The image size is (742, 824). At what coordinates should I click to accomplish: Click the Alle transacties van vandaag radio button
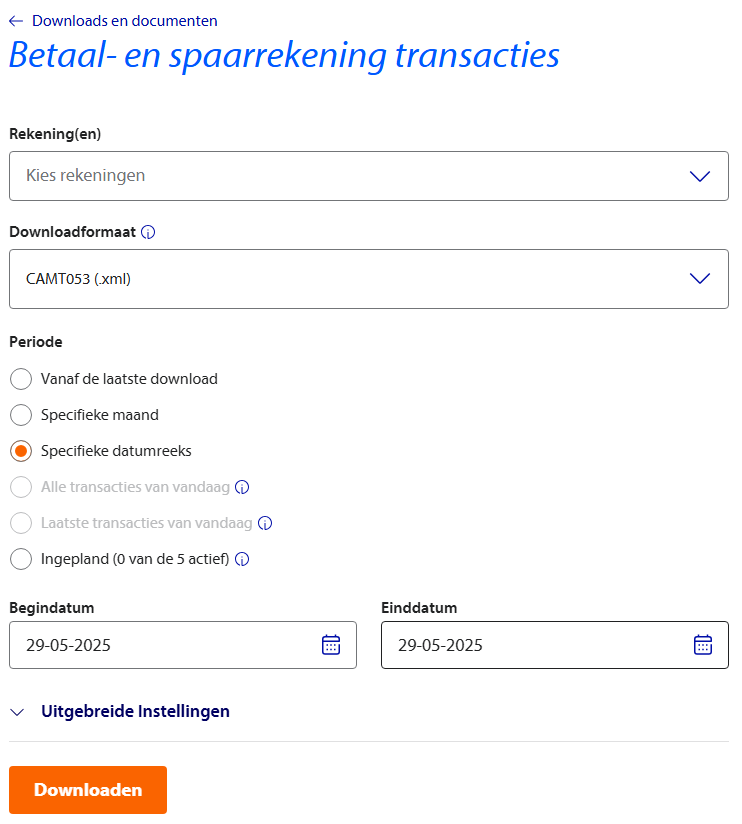point(21,487)
